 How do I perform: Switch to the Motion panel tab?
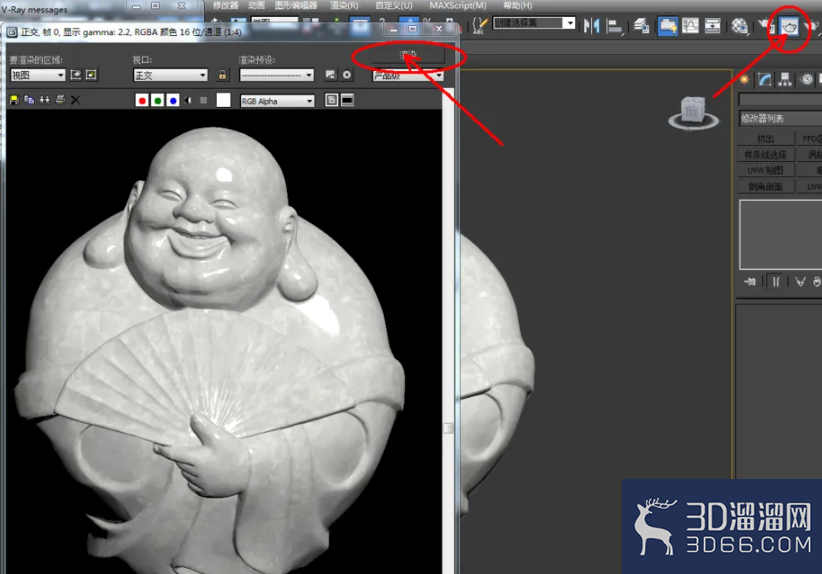point(807,80)
